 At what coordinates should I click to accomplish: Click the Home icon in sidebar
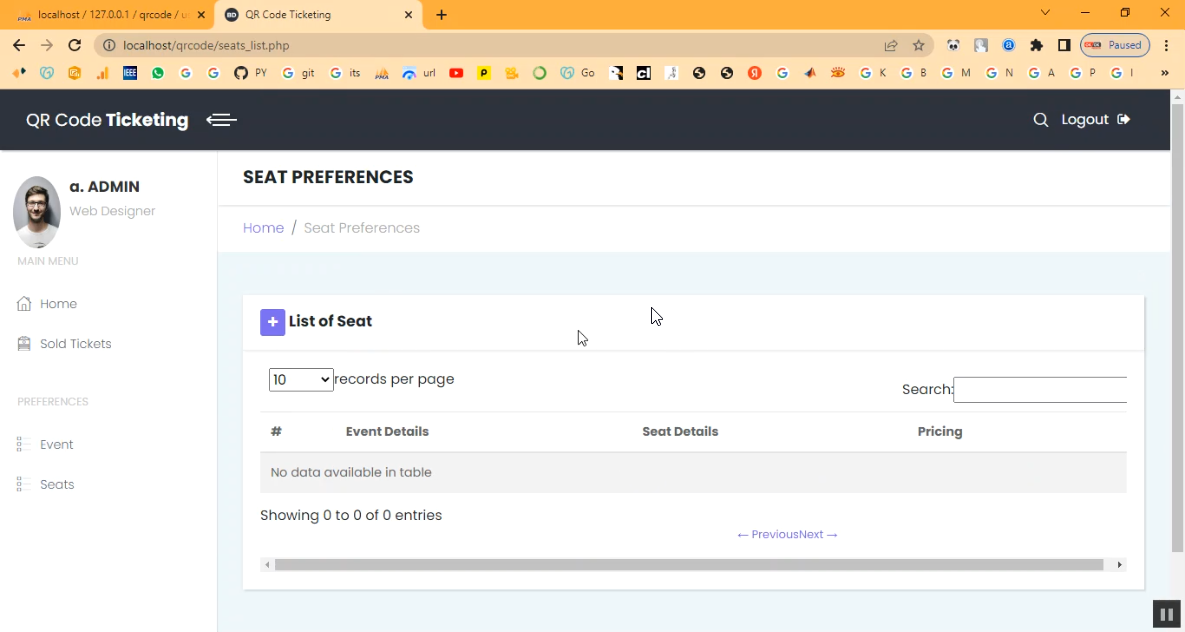point(24,304)
